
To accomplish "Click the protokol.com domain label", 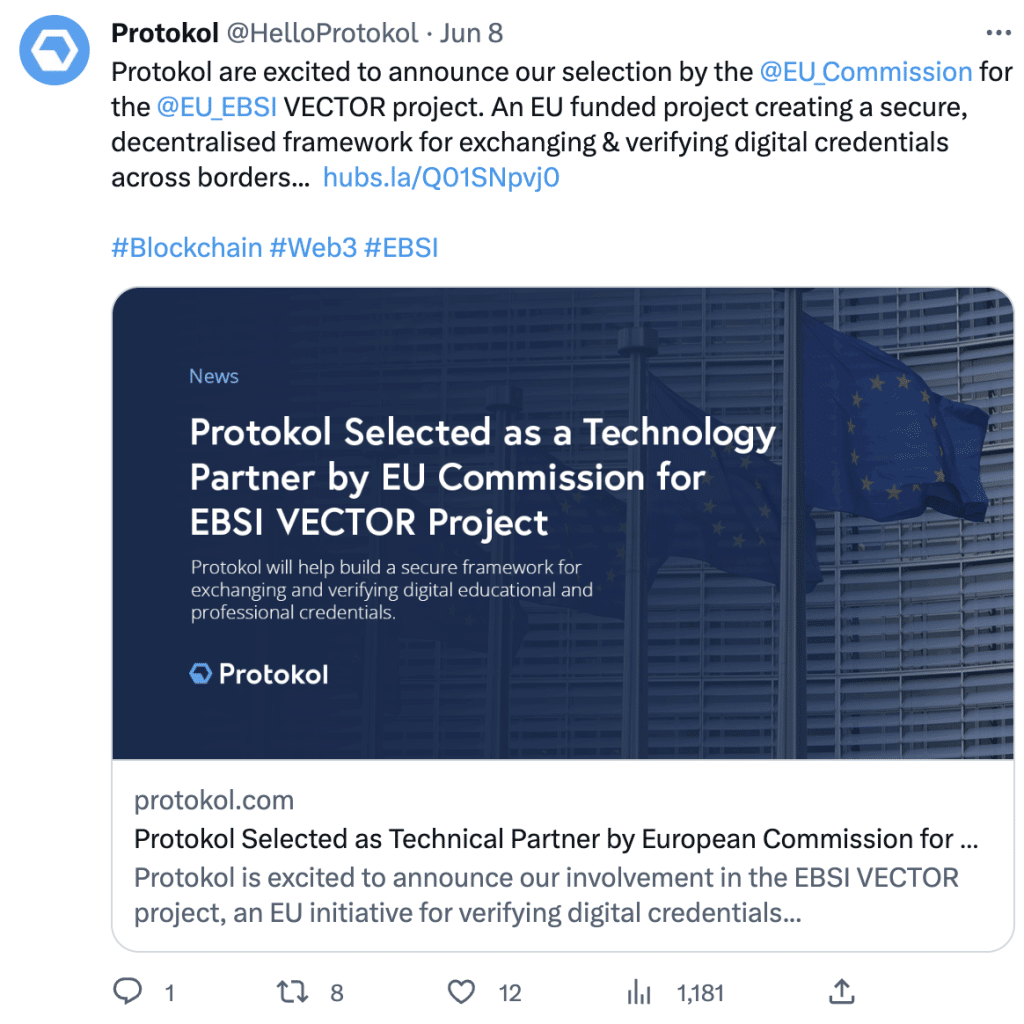I will (x=214, y=800).
